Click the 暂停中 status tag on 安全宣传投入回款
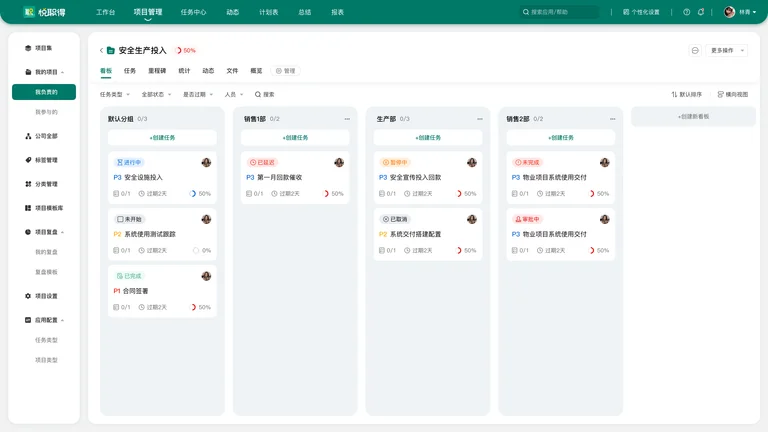Viewport: 768px width, 432px height. [395, 163]
